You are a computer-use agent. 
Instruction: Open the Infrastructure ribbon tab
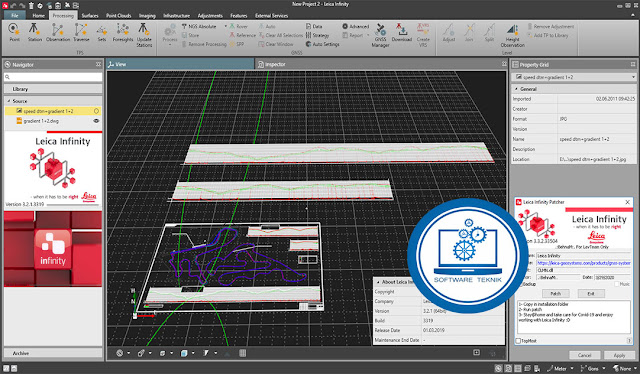click(176, 16)
